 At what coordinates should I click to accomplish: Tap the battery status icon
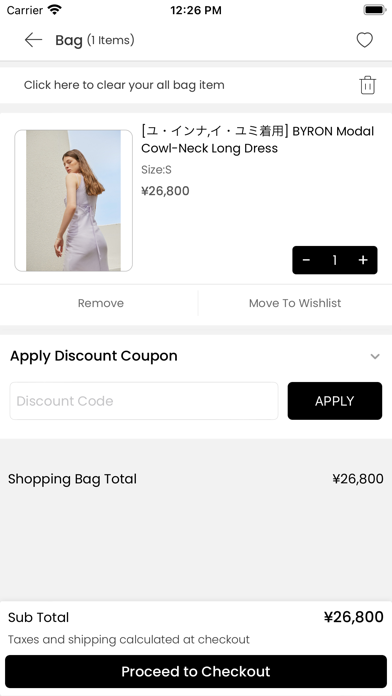(x=375, y=10)
